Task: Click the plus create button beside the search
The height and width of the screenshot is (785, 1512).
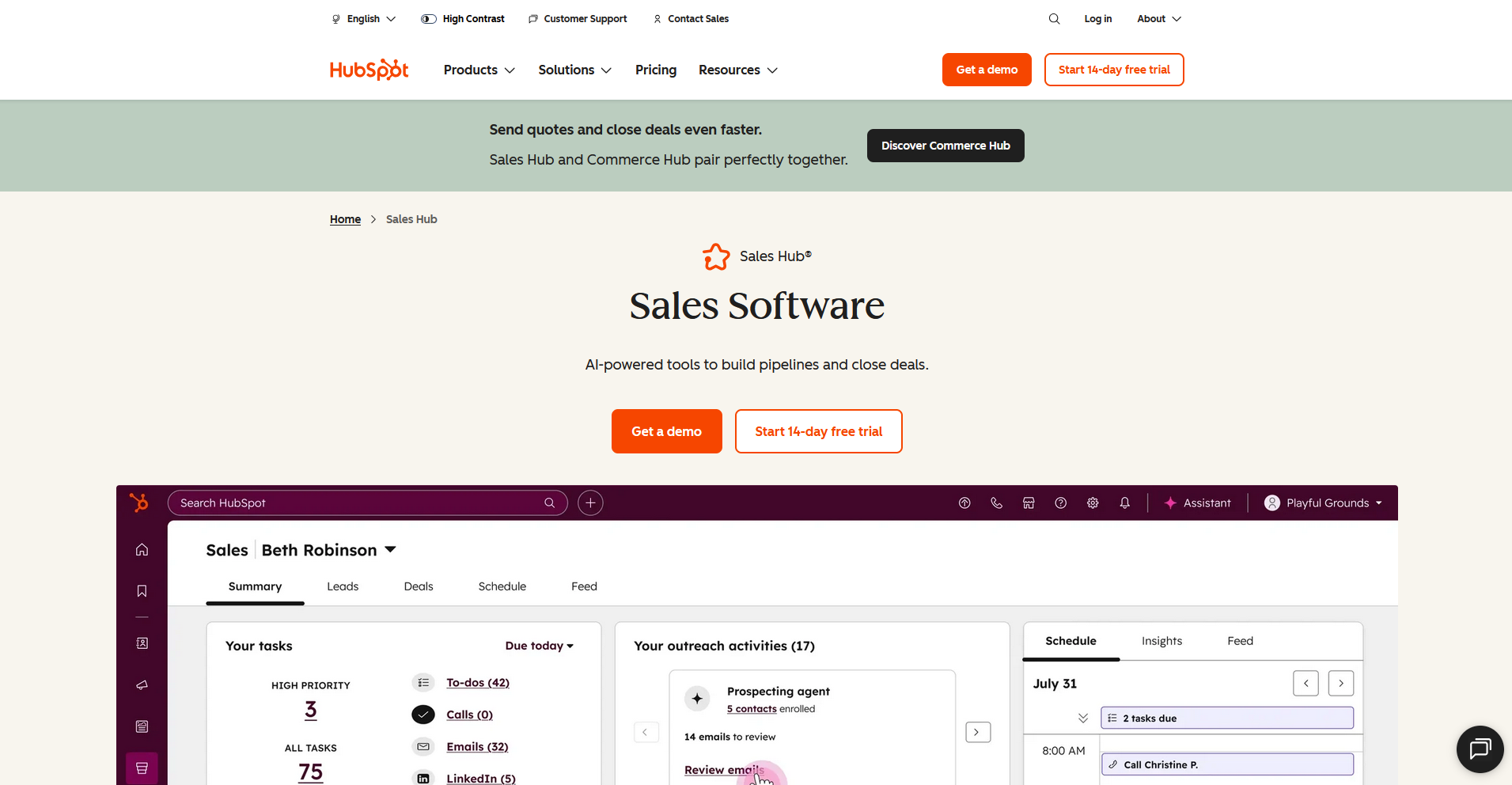Action: [x=590, y=502]
